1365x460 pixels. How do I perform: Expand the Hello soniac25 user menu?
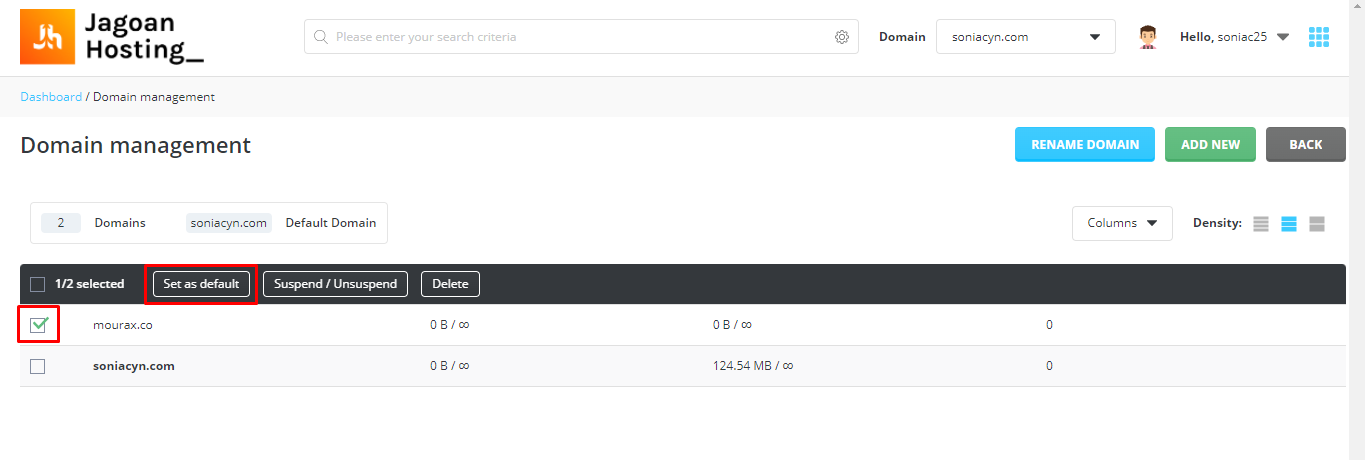[1234, 37]
